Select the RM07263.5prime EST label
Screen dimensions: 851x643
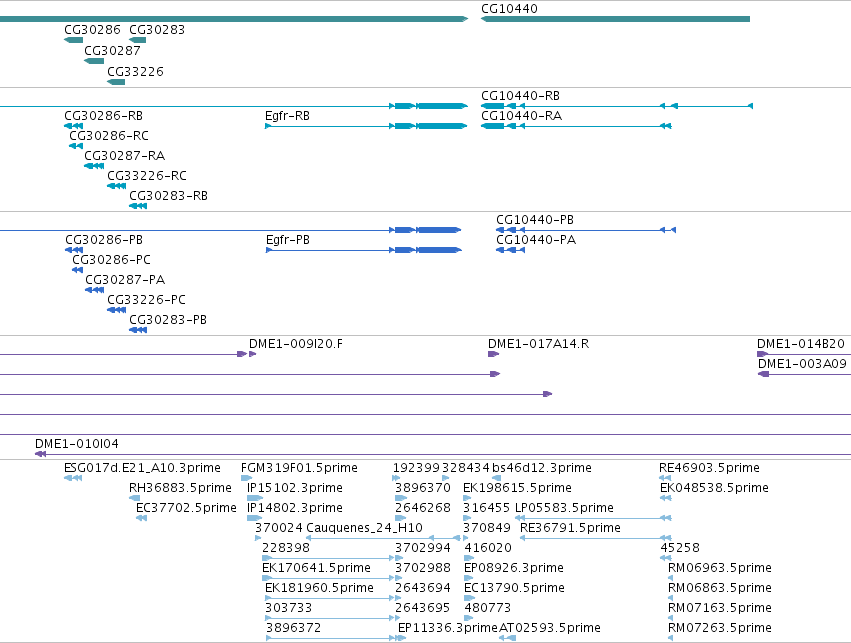pyautogui.click(x=720, y=628)
